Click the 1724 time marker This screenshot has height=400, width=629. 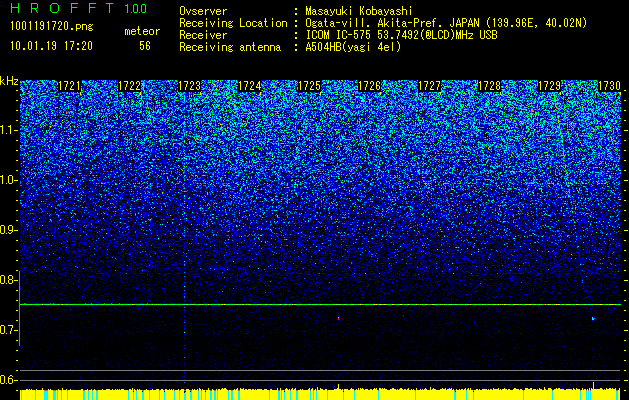pyautogui.click(x=250, y=86)
